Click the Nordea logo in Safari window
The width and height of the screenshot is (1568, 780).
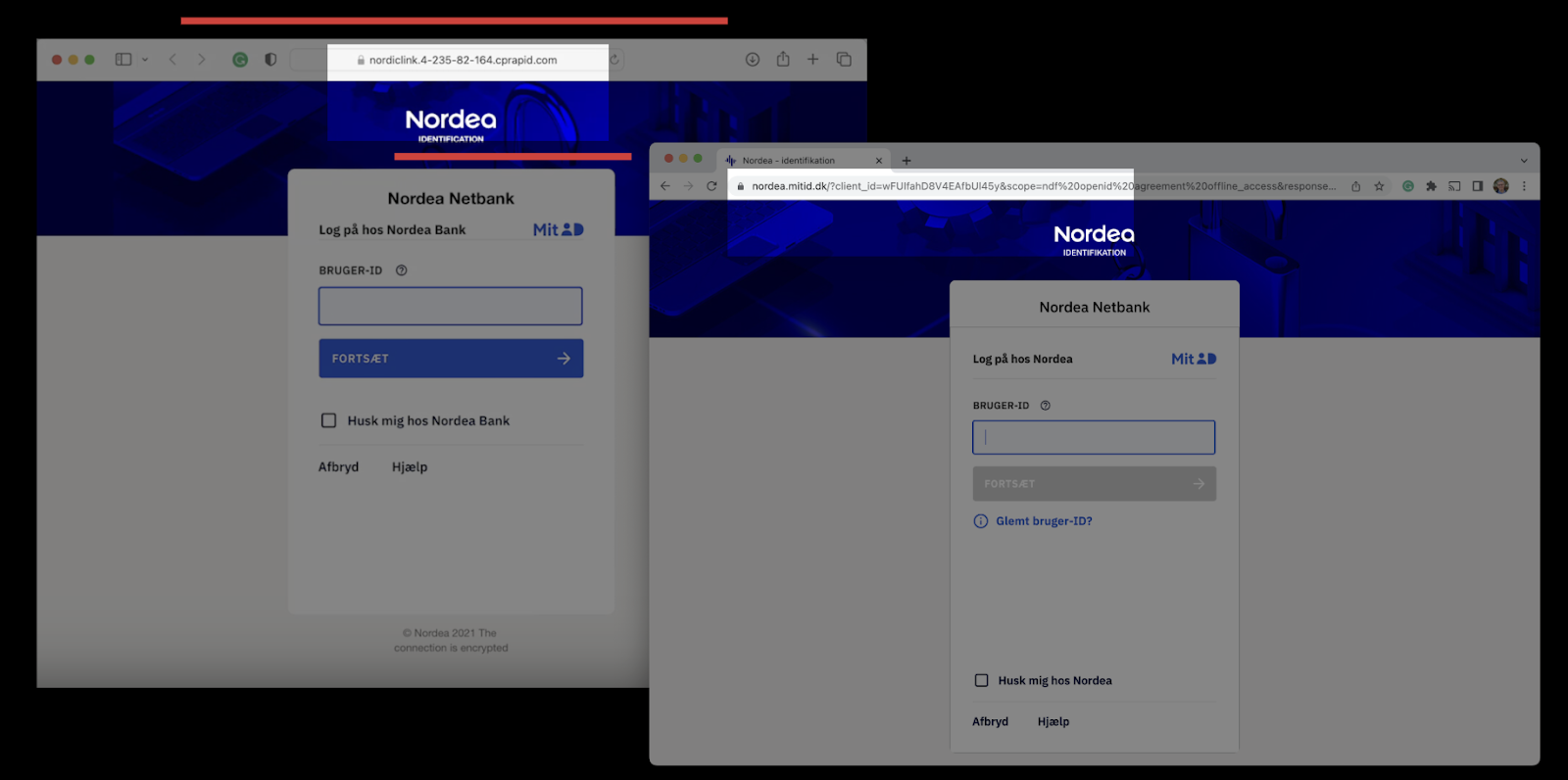[451, 125]
